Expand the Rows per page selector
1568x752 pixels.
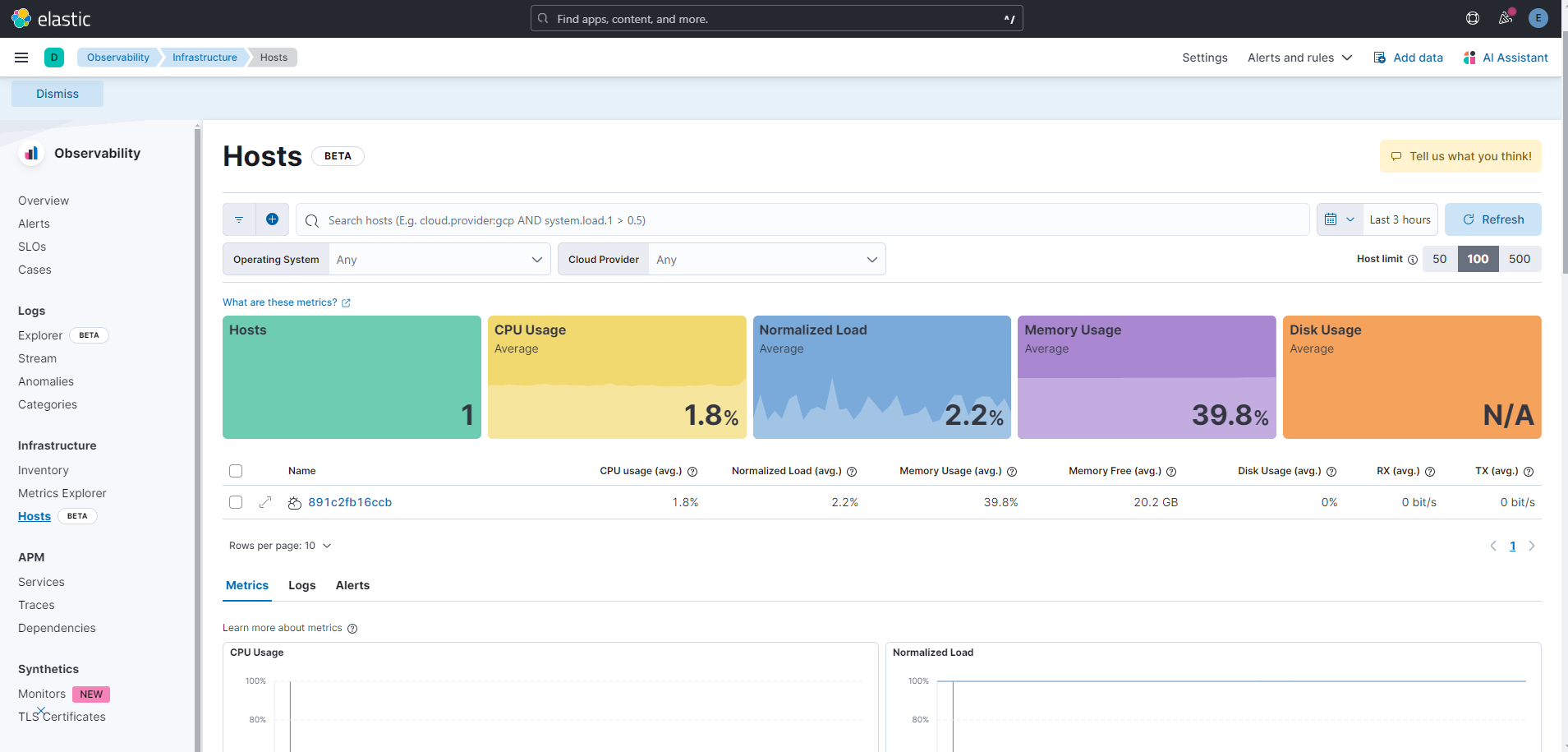[280, 546]
